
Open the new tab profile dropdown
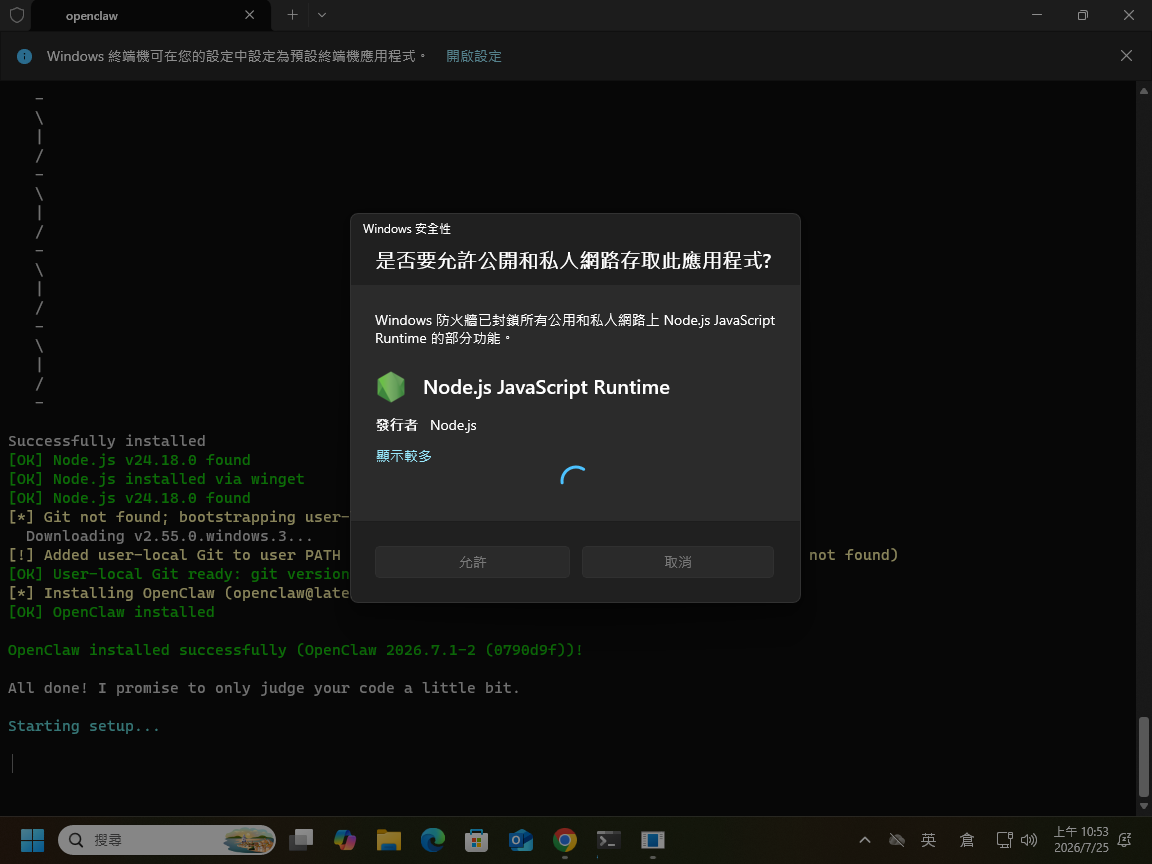click(322, 15)
